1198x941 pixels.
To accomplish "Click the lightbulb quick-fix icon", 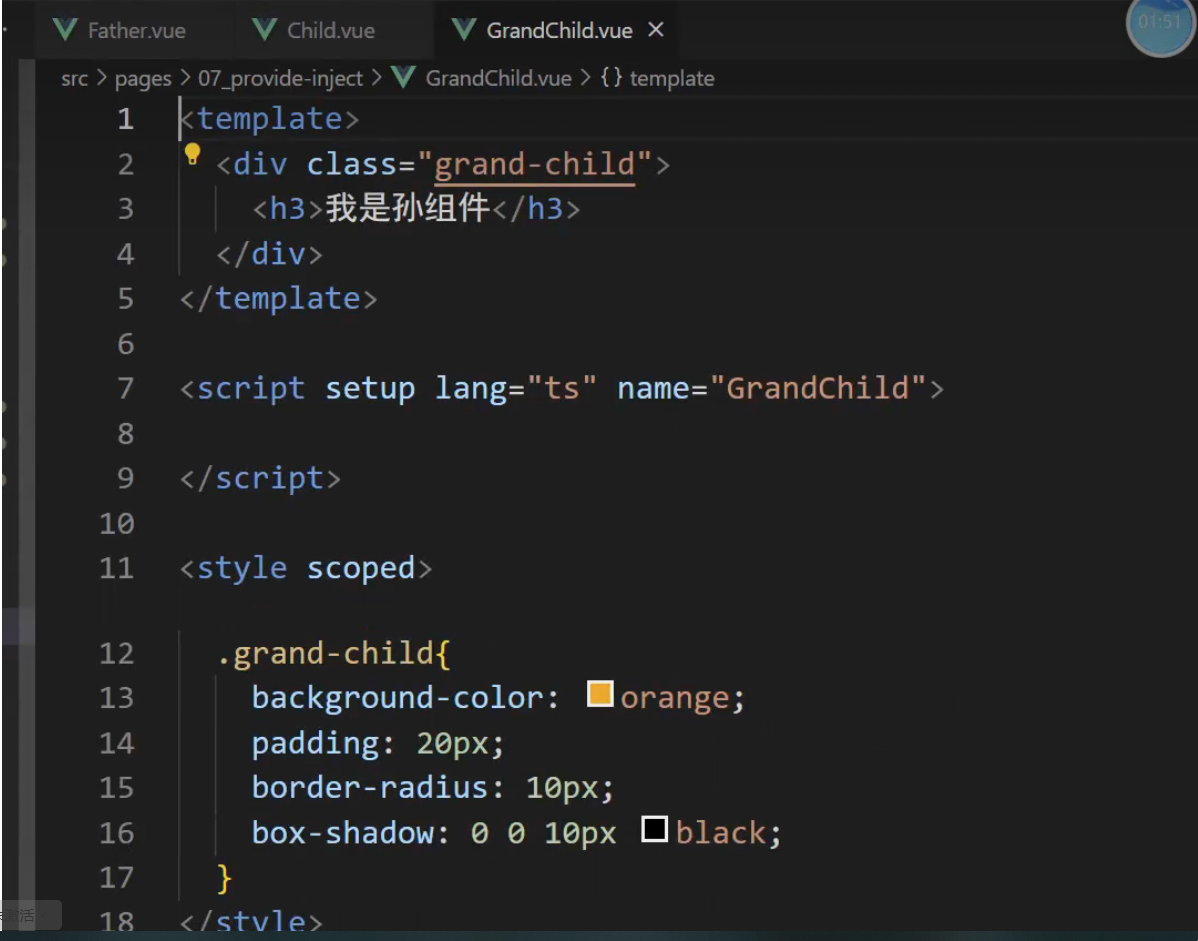I will (192, 155).
